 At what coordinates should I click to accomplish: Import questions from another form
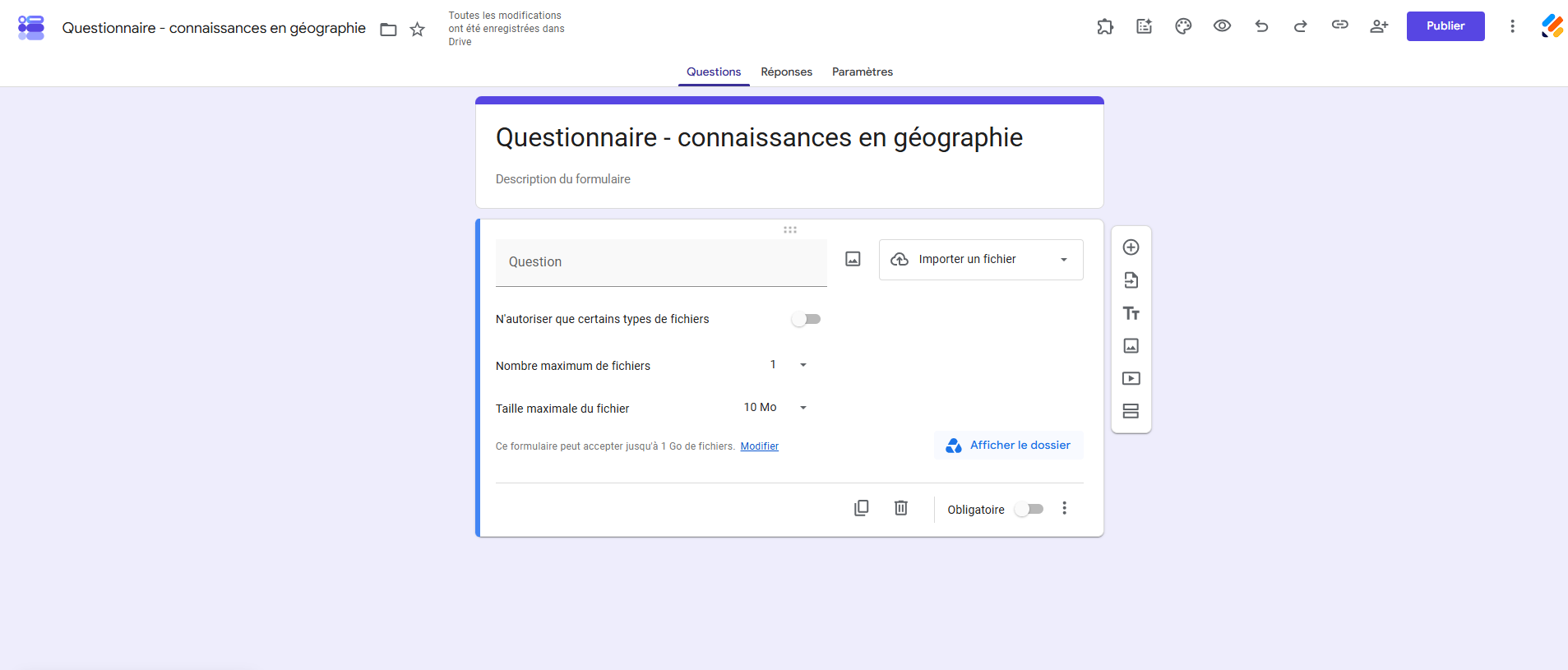(x=1131, y=280)
